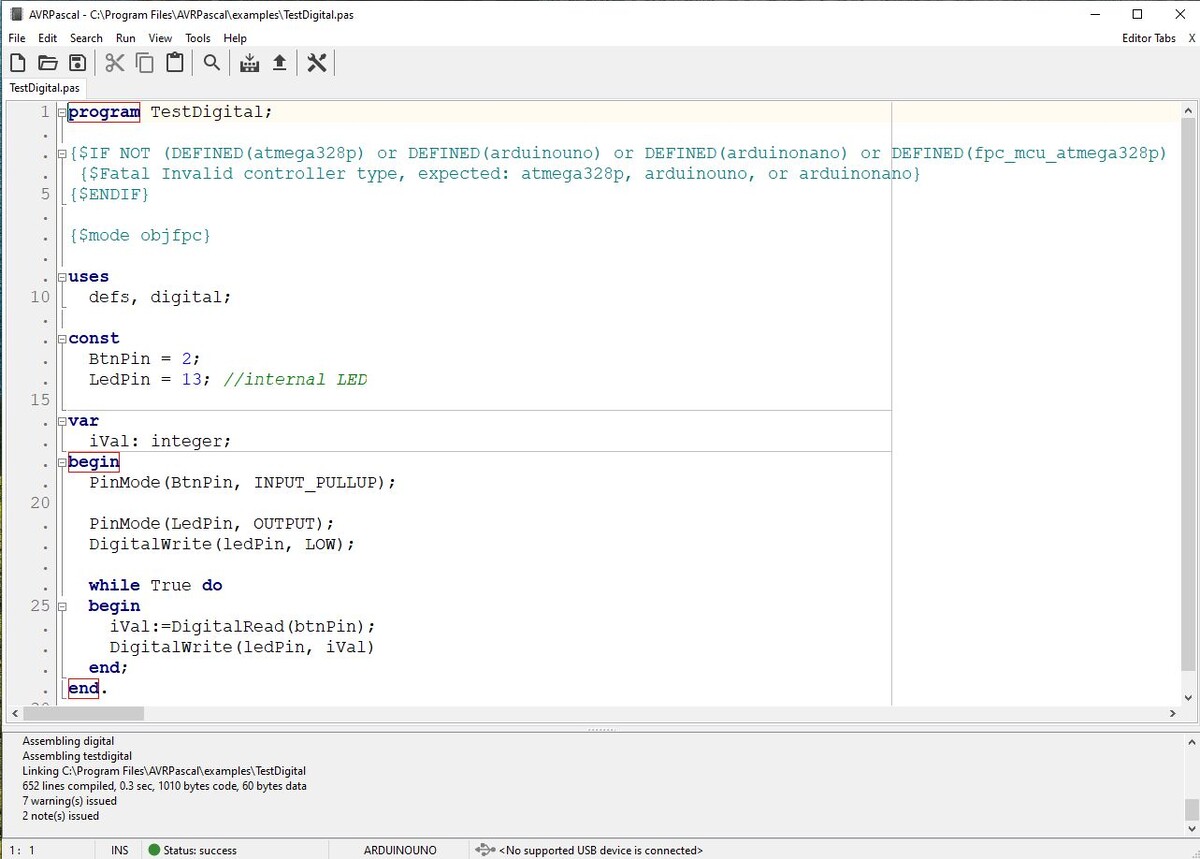1200x859 pixels.
Task: Collapse the program fold marker on line 1
Action: coord(61,112)
